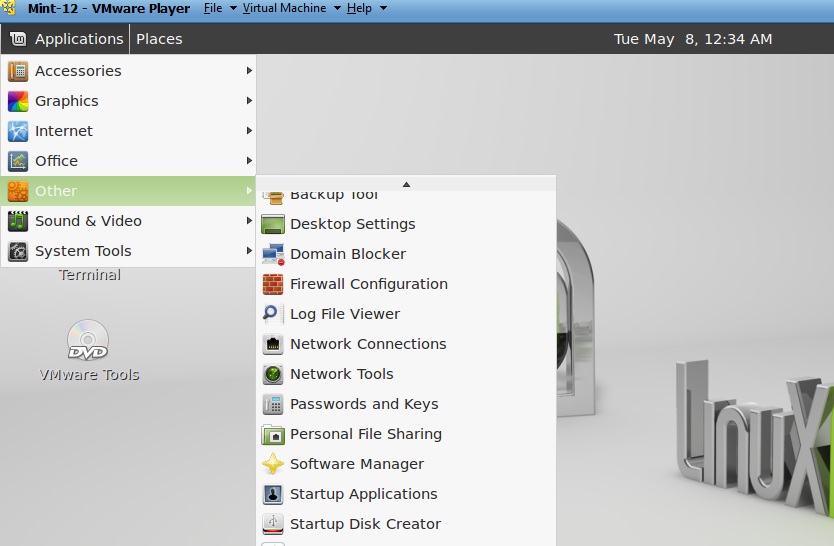This screenshot has width=834, height=546.
Task: Launch Software Manager entry
Action: point(406,464)
